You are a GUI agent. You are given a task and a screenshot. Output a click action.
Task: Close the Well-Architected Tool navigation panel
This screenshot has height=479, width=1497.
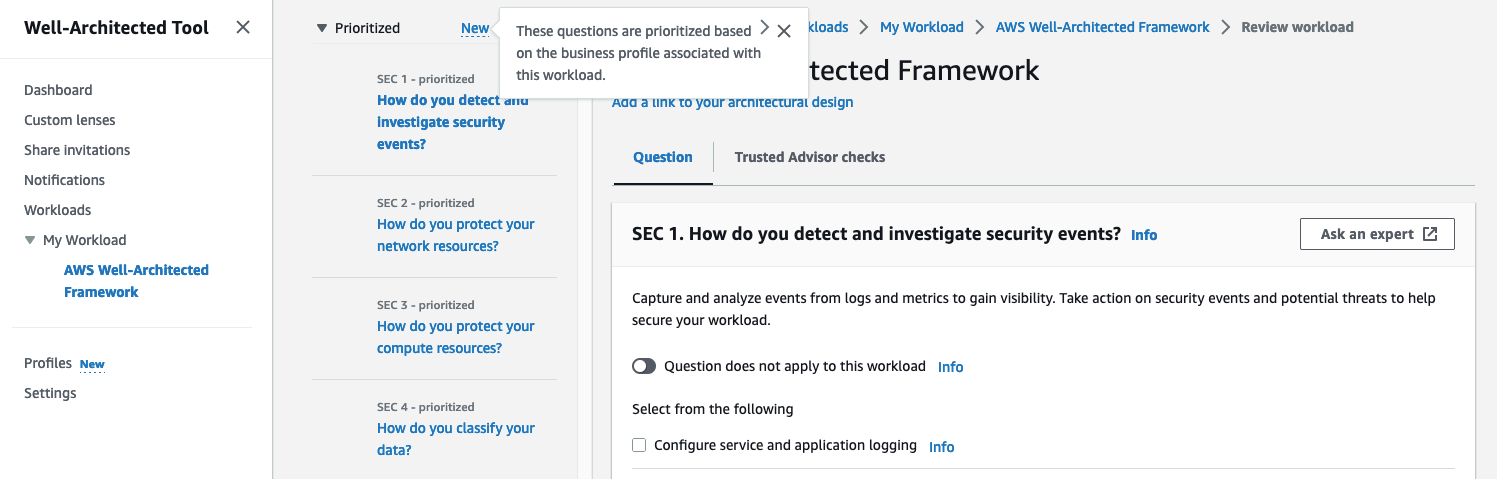(243, 28)
